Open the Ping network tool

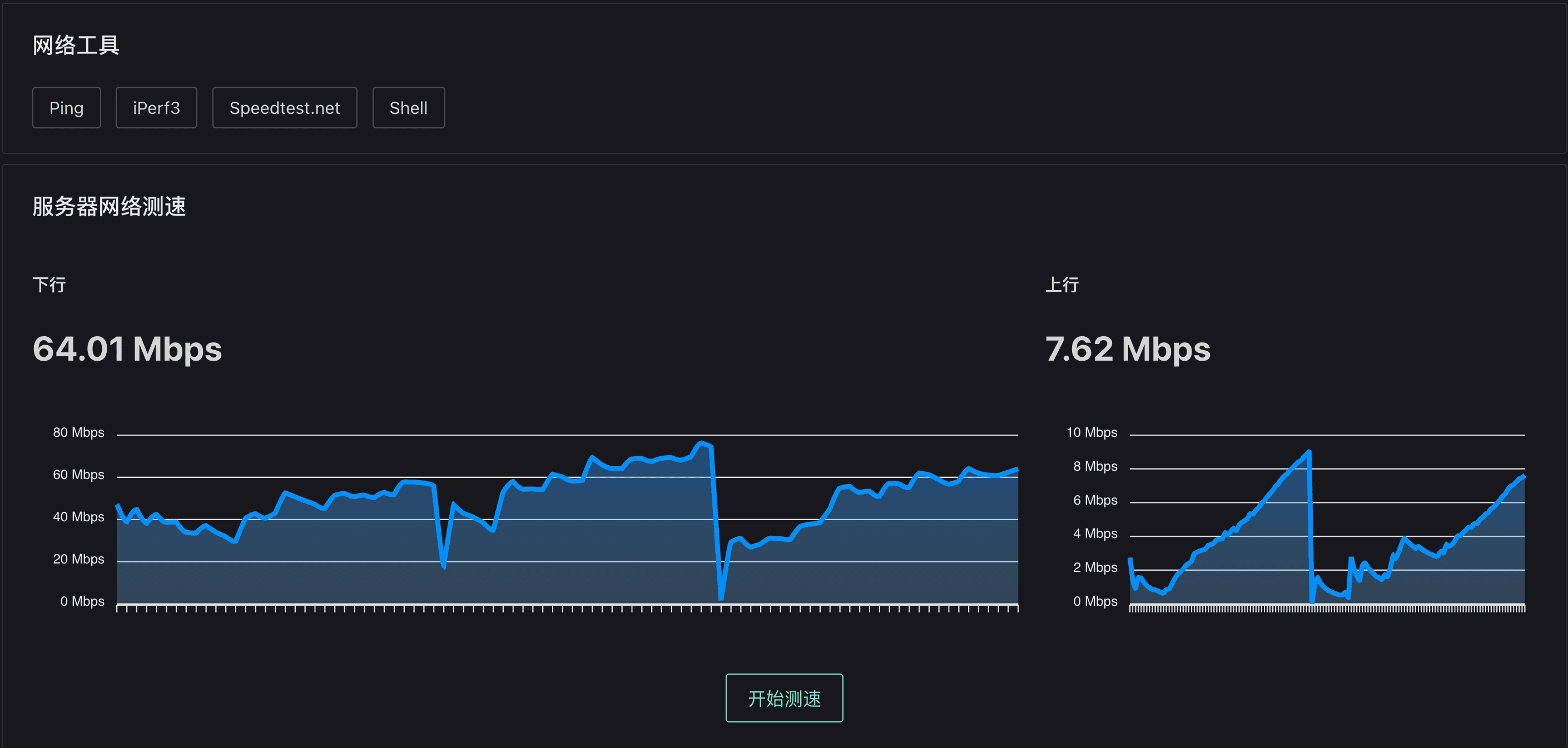(x=66, y=108)
